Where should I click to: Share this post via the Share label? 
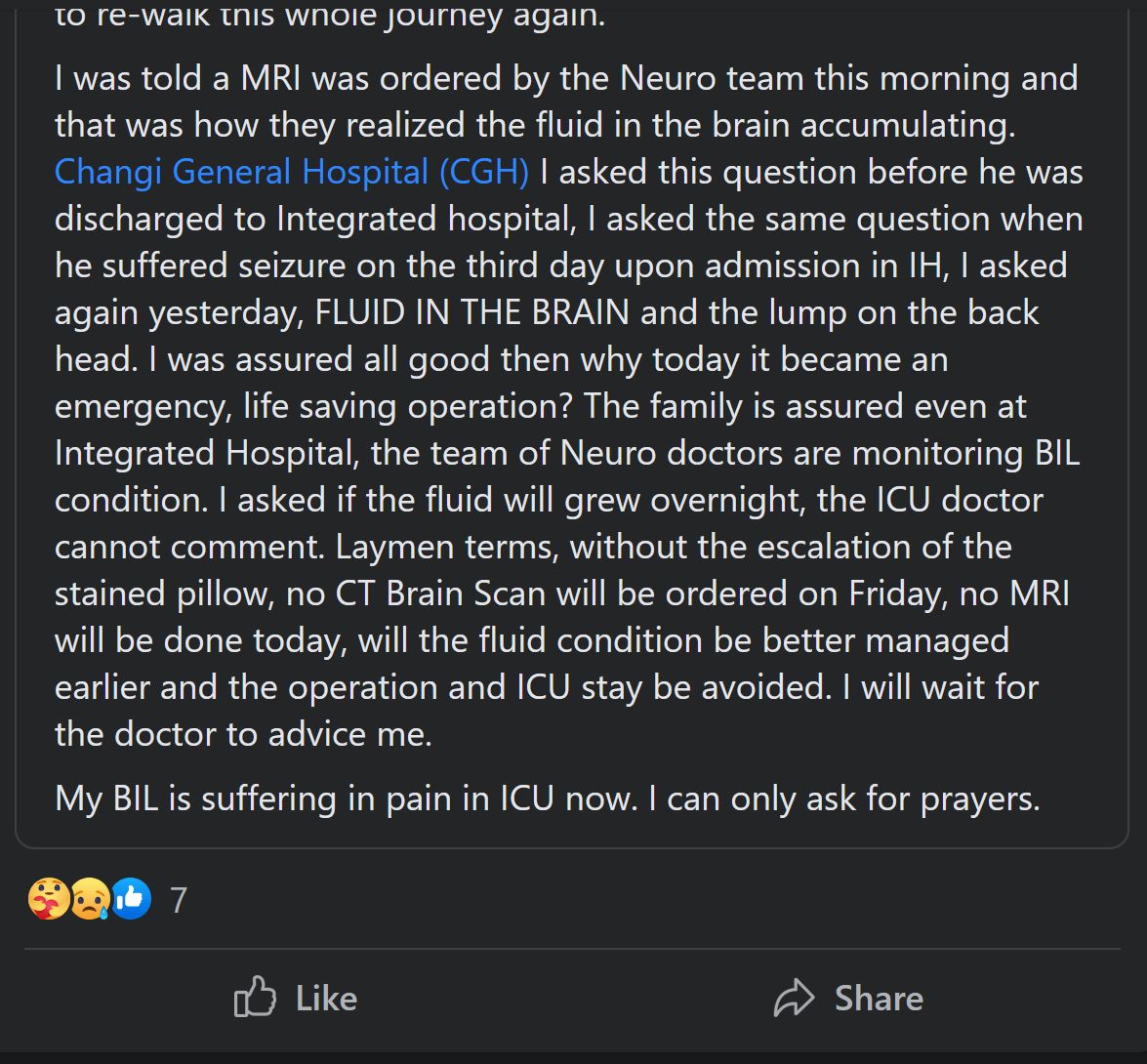tap(880, 999)
